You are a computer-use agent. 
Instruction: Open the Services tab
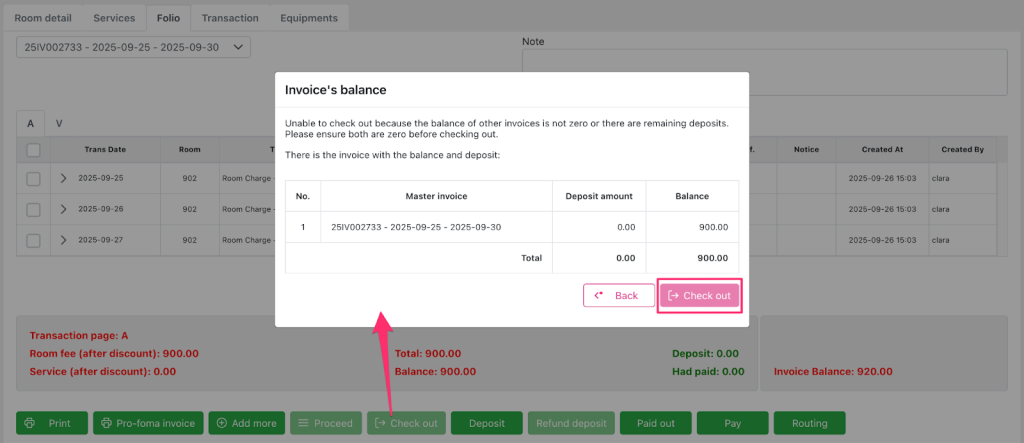(x=114, y=18)
